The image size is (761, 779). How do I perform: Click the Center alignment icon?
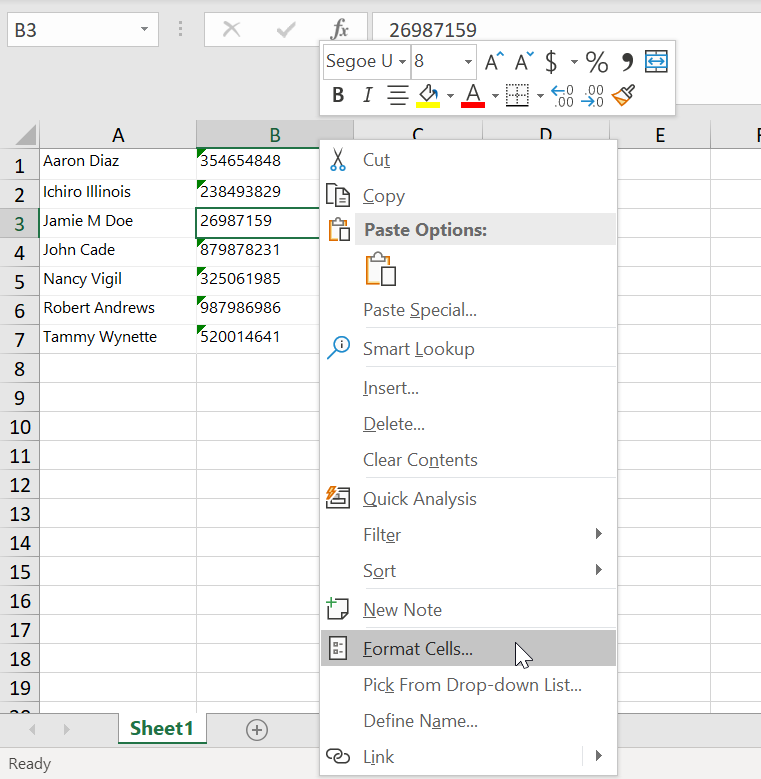397,96
